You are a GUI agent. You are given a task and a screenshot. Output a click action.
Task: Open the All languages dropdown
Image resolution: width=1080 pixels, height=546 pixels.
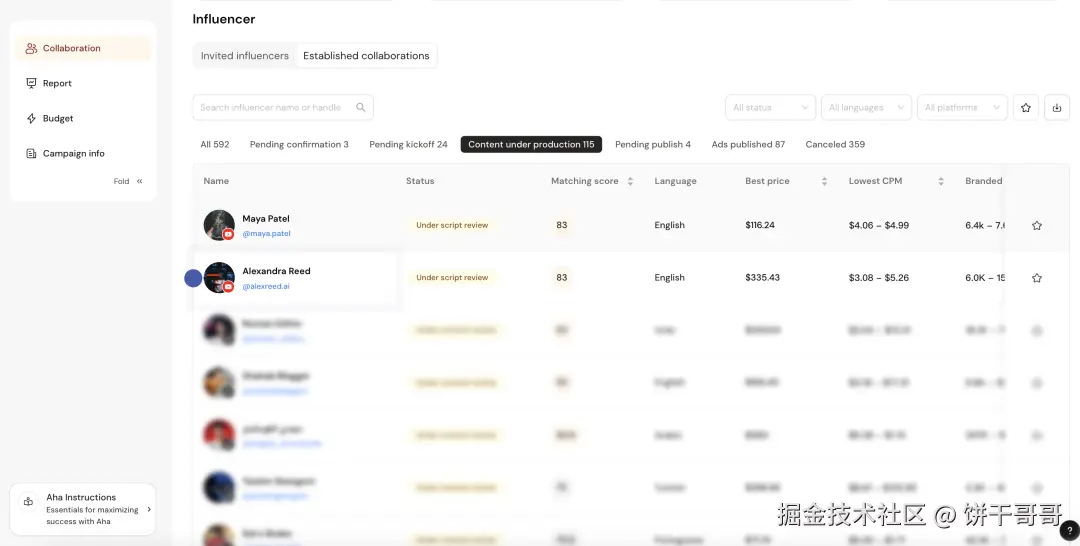[x=866, y=107]
